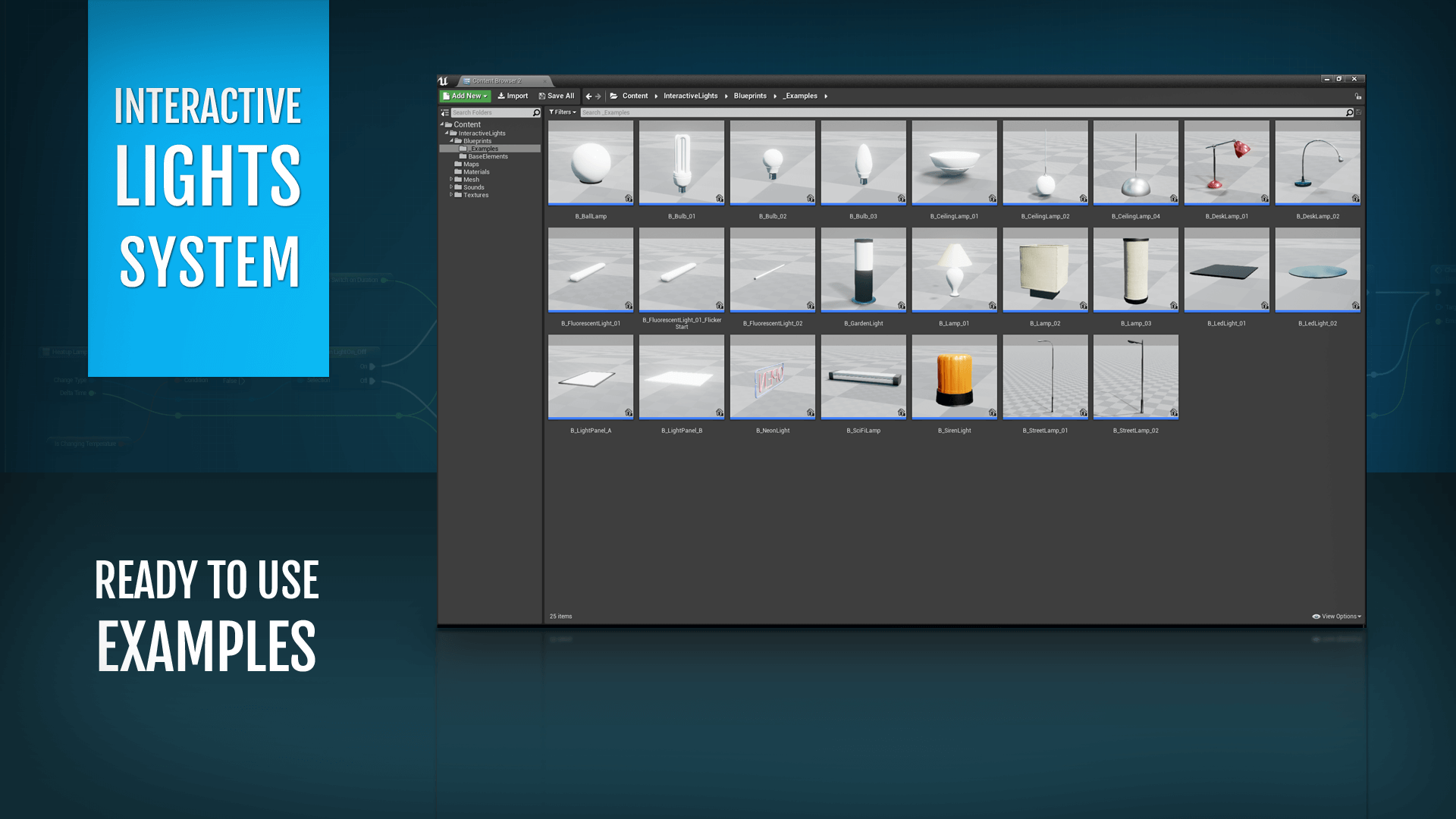Select the B_BallLamp asset thumbnail
Image resolution: width=1456 pixels, height=819 pixels.
[591, 162]
